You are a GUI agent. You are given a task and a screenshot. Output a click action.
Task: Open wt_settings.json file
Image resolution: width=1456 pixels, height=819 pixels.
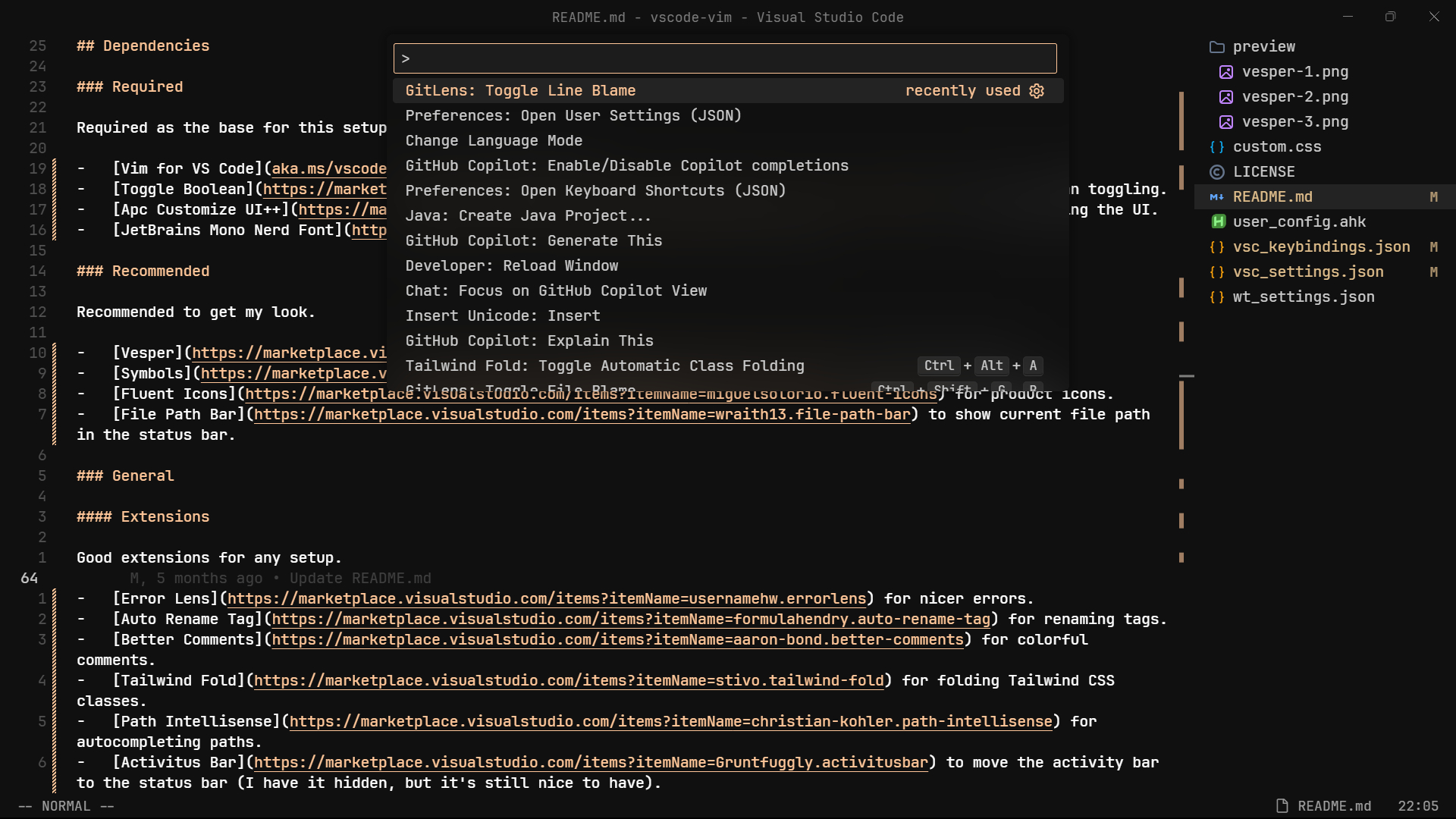click(x=1326, y=297)
